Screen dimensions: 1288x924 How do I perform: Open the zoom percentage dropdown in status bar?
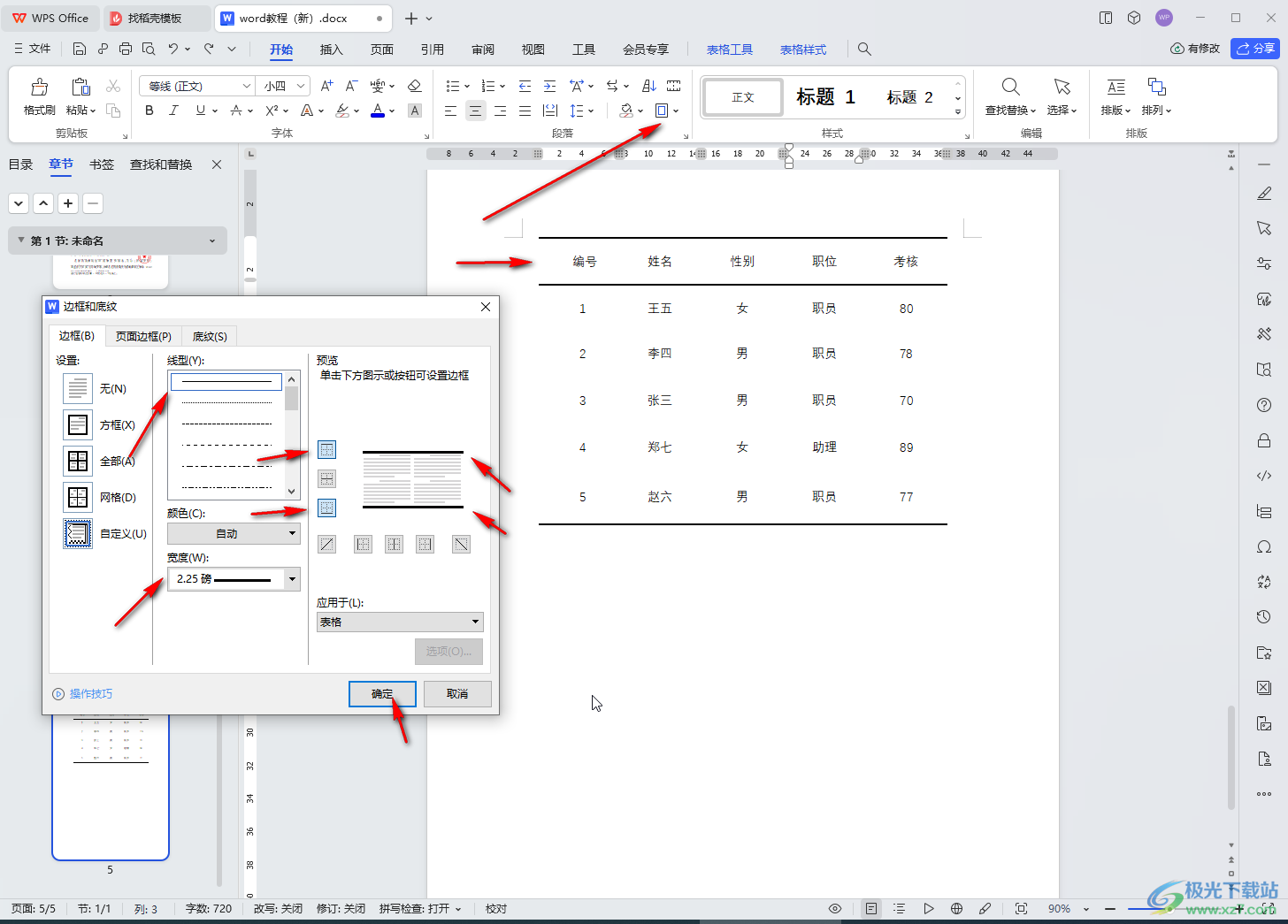[1085, 909]
